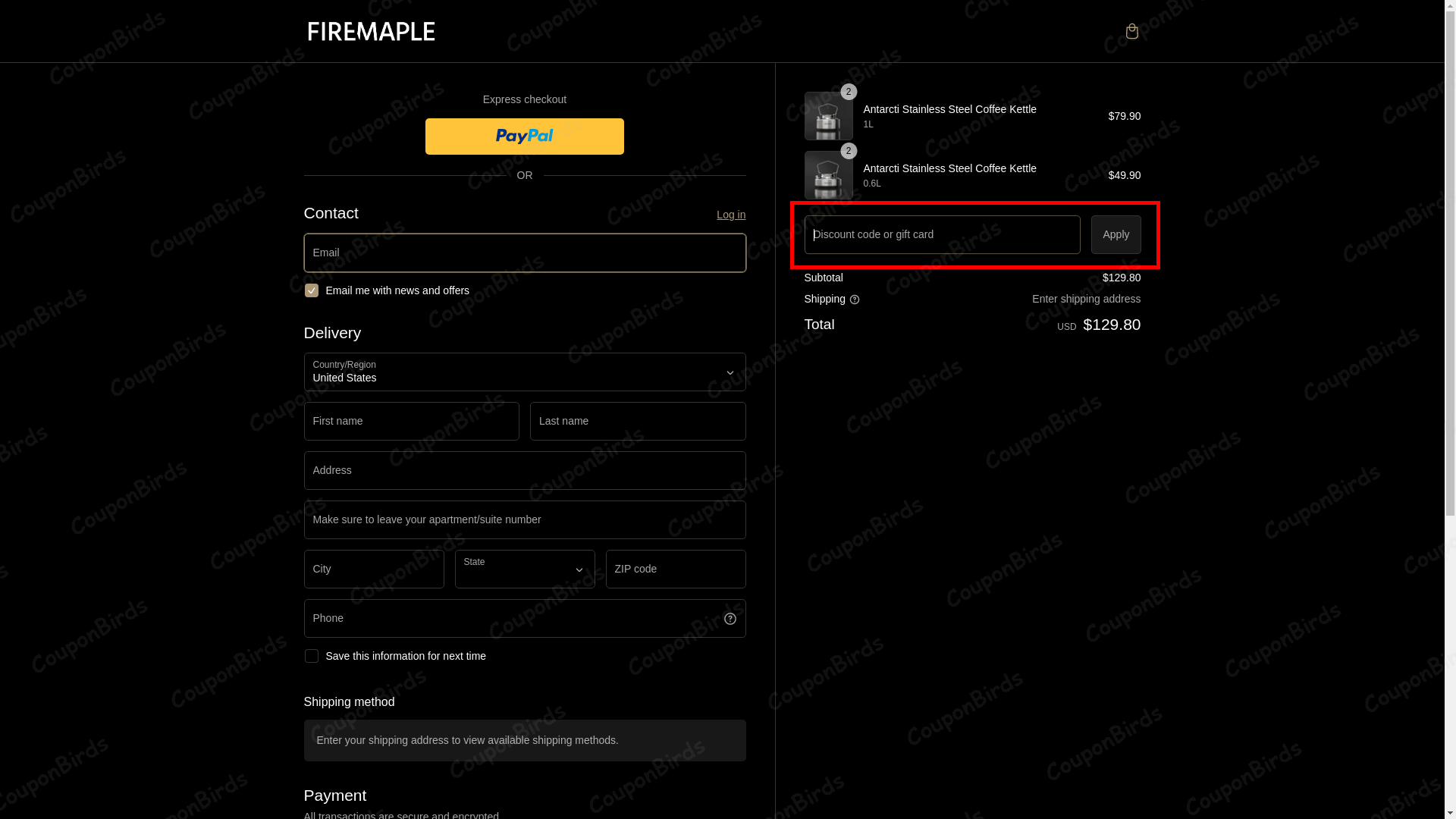This screenshot has width=1456, height=819.
Task: Open the Country/Region dropdown
Action: 525,372
